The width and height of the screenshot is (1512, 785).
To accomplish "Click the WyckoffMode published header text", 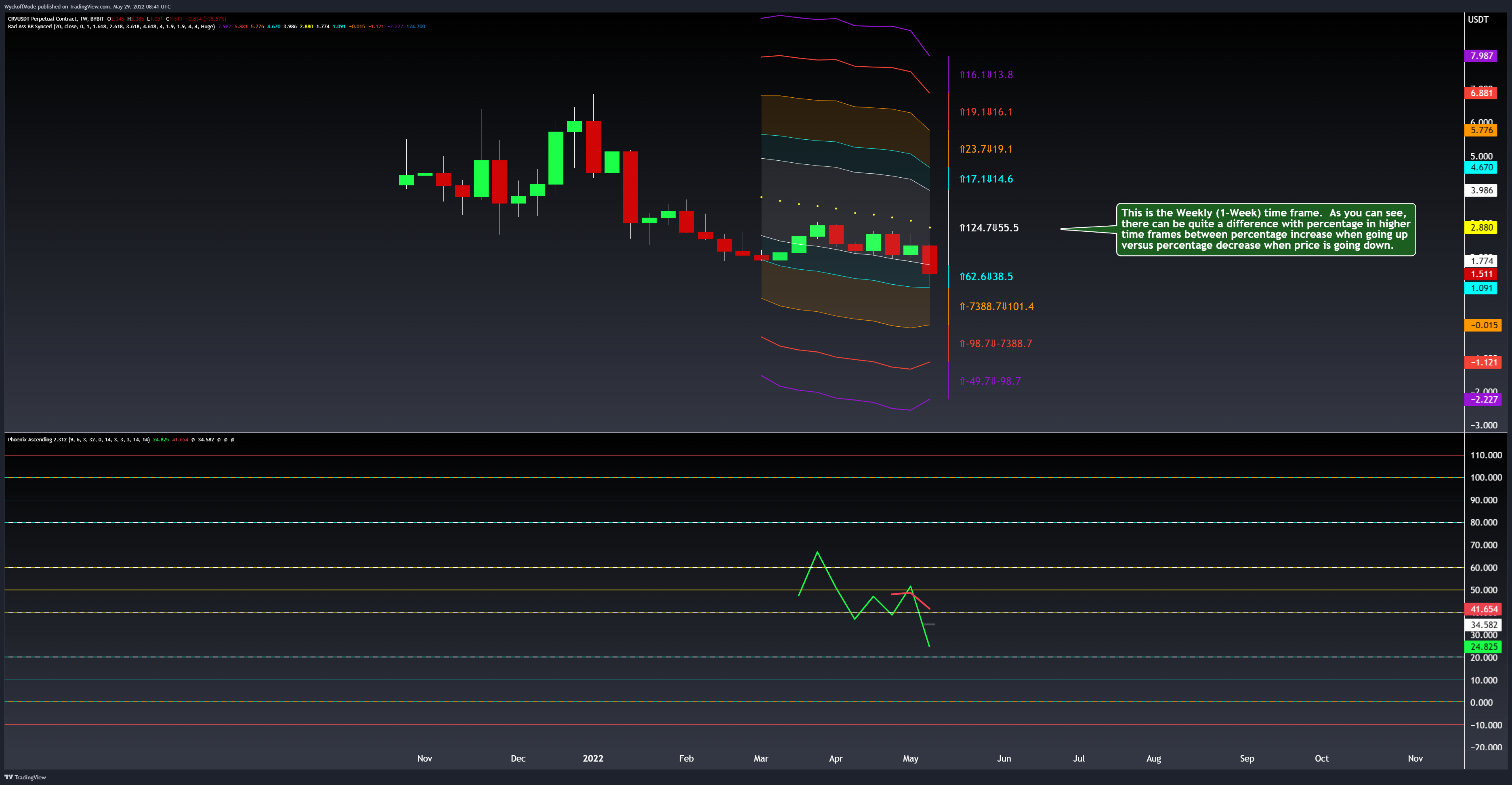I will click(88, 6).
